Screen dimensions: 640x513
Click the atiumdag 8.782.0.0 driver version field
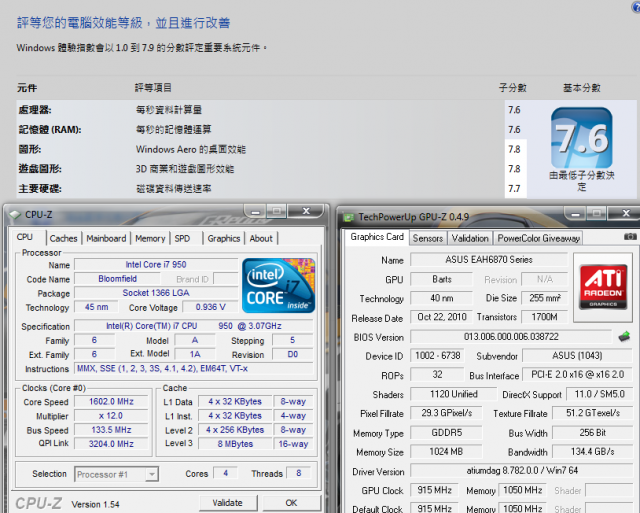(x=522, y=471)
